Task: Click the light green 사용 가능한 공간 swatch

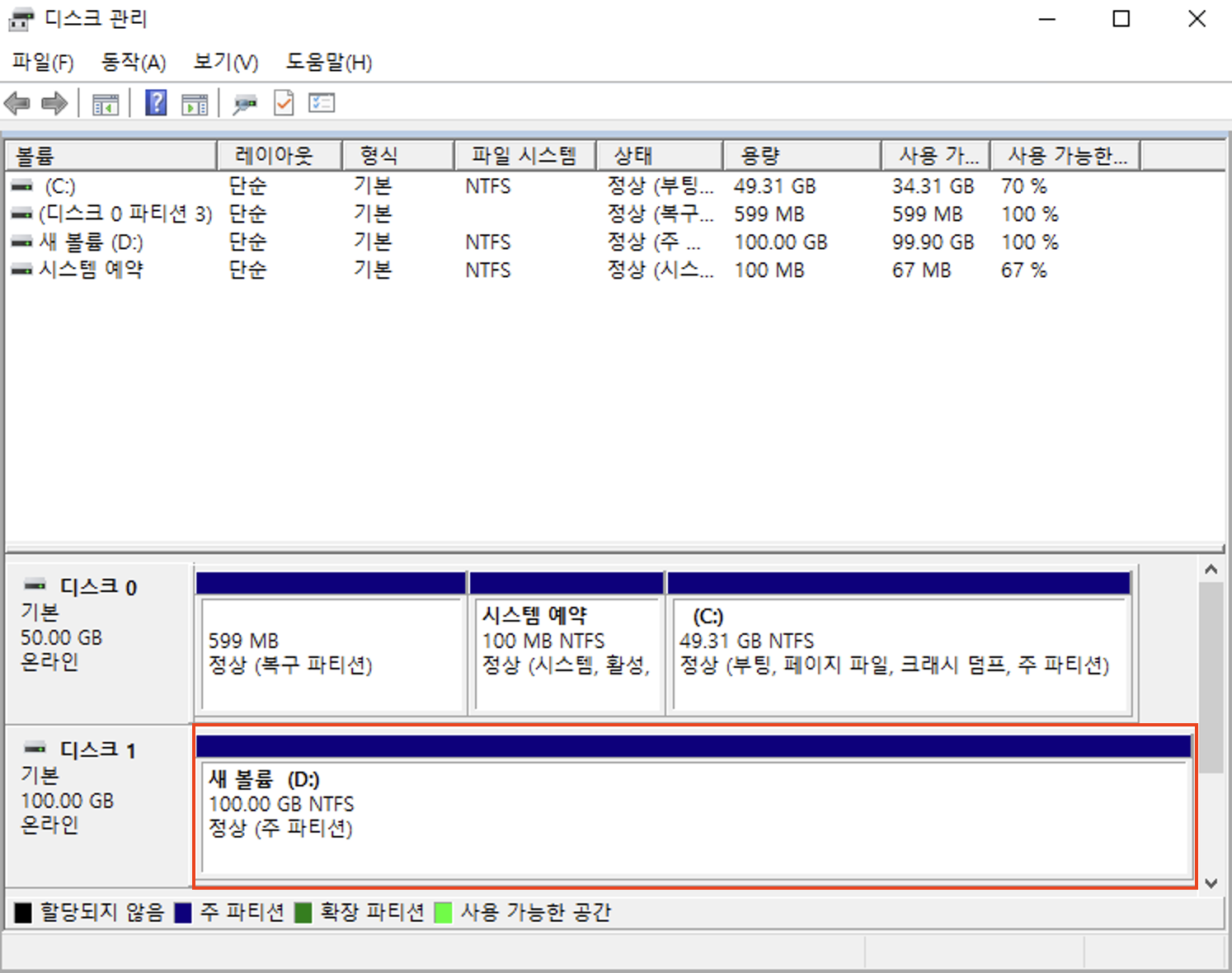Action: pyautogui.click(x=443, y=913)
